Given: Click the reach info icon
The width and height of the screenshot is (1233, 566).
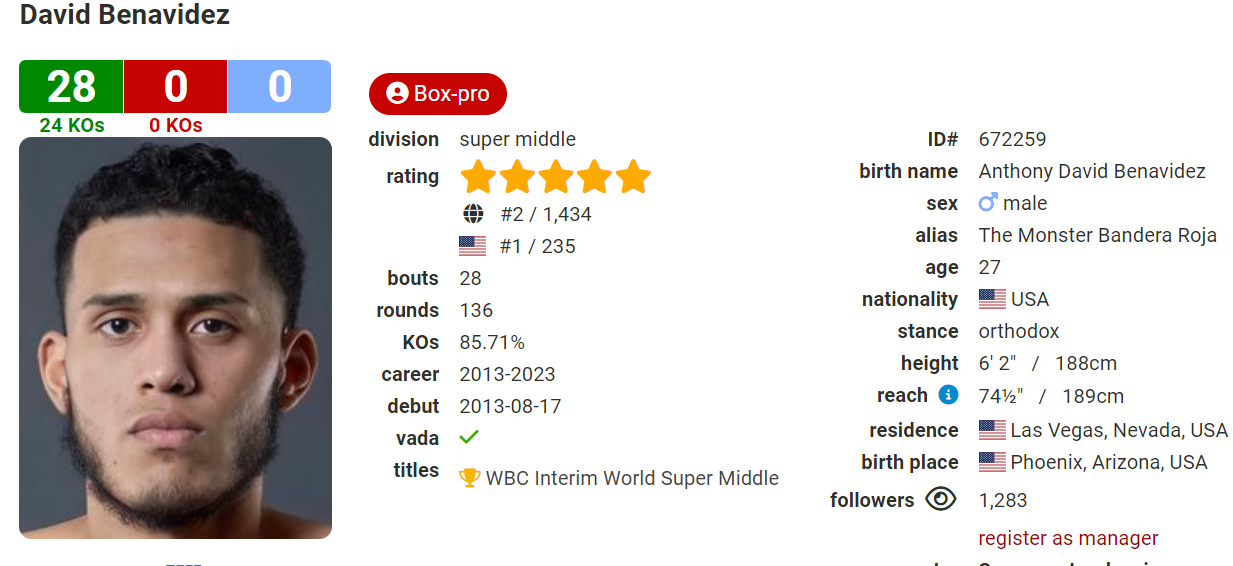Looking at the screenshot, I should 948,395.
